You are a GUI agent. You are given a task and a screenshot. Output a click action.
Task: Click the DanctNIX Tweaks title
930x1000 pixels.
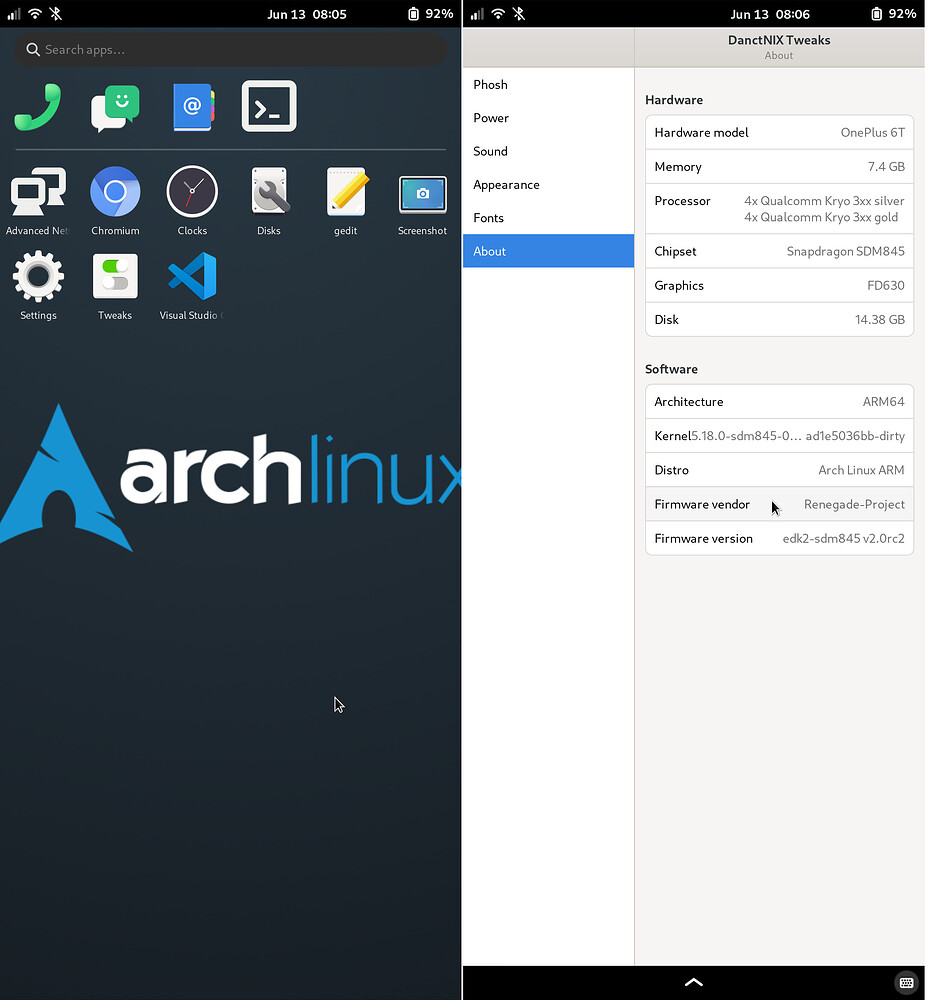(x=779, y=40)
